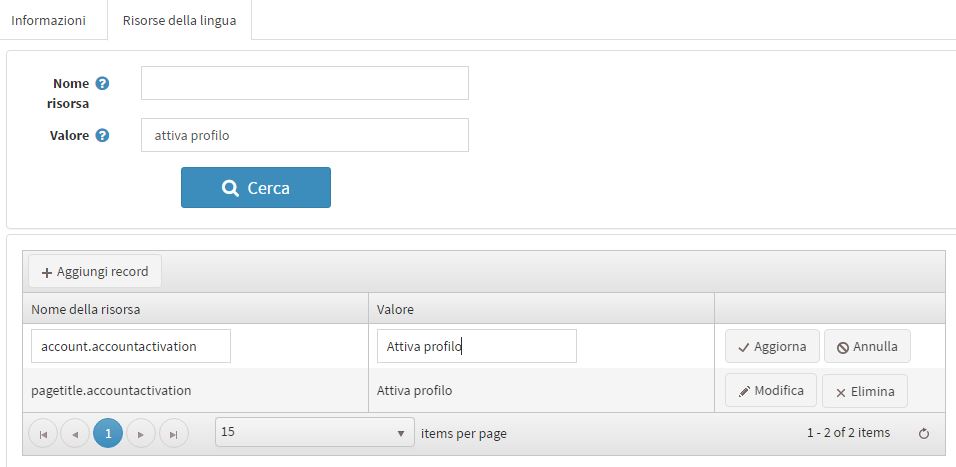
Task: Click the Valore search field
Action: (304, 135)
